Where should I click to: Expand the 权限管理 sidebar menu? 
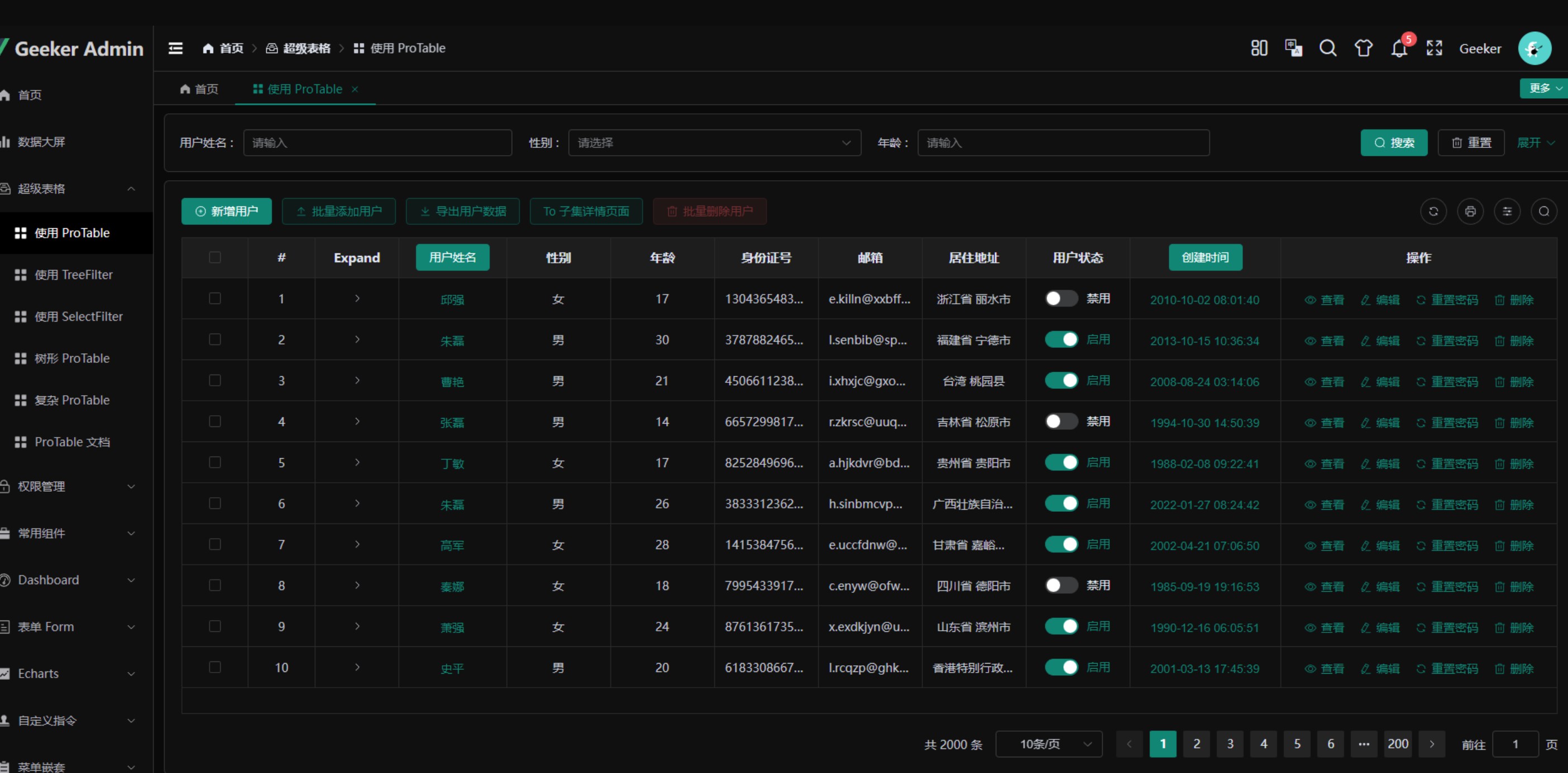76,487
